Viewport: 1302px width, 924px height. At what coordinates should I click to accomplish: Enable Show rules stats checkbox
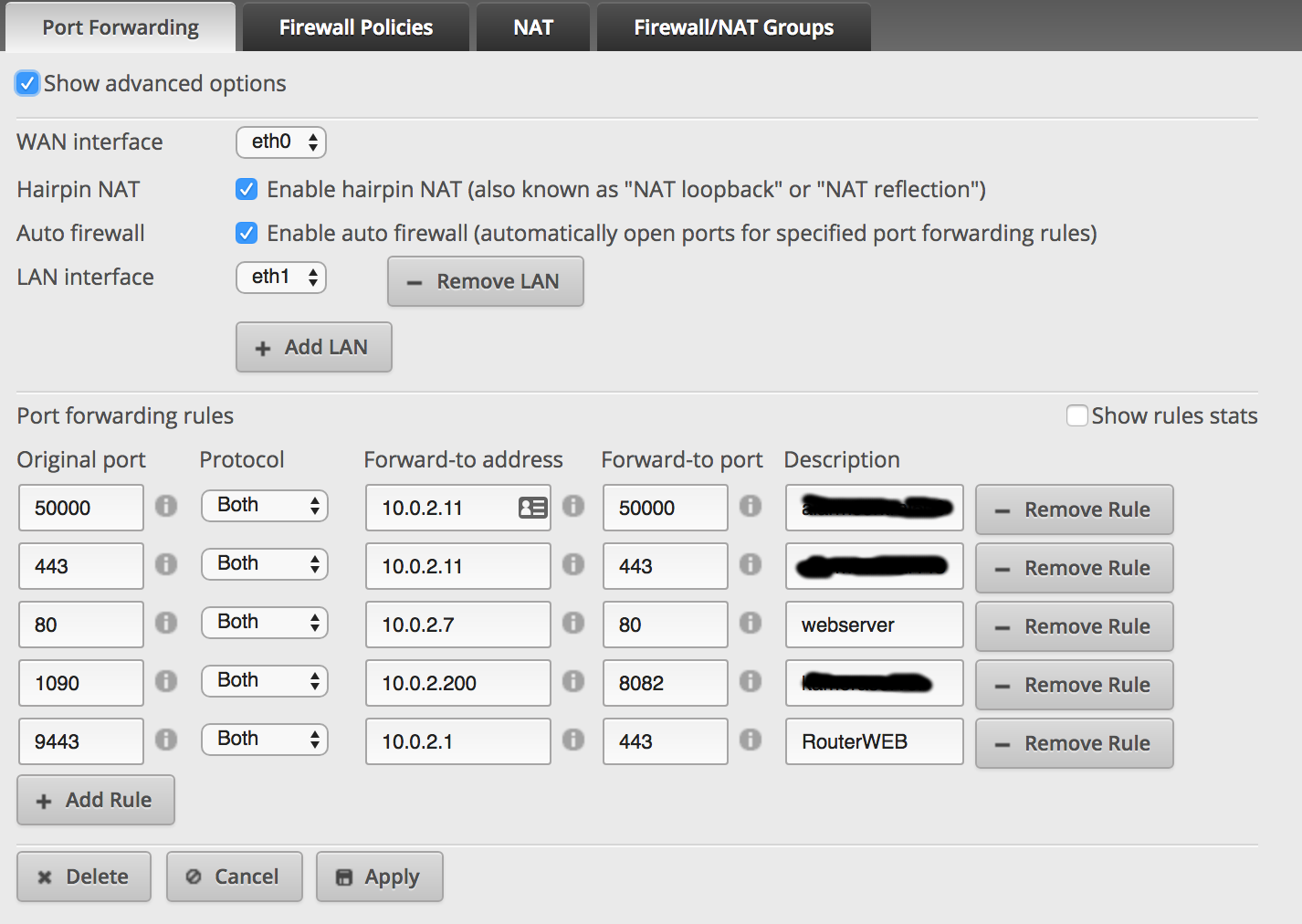pos(1077,415)
